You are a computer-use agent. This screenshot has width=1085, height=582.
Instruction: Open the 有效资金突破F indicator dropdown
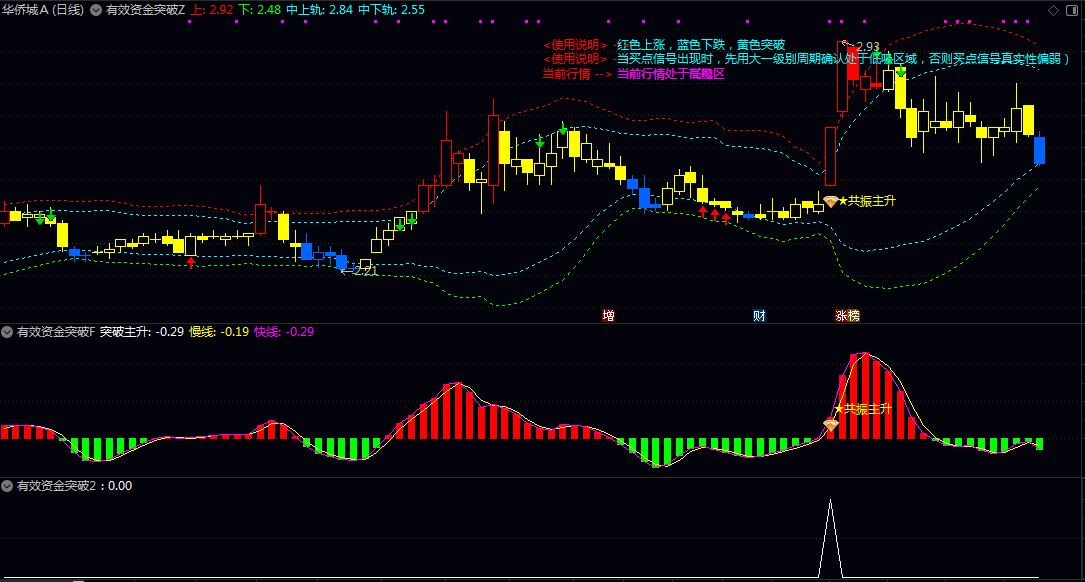[x=7, y=332]
